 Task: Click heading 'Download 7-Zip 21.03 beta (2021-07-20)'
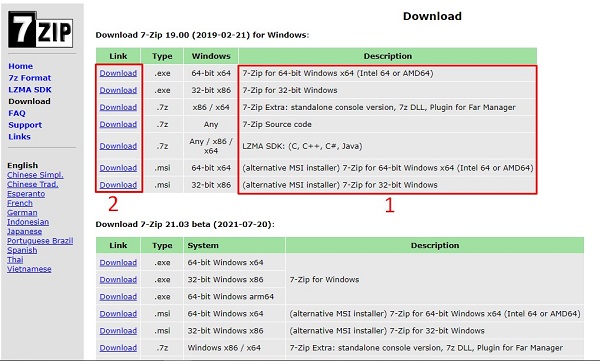click(185, 224)
